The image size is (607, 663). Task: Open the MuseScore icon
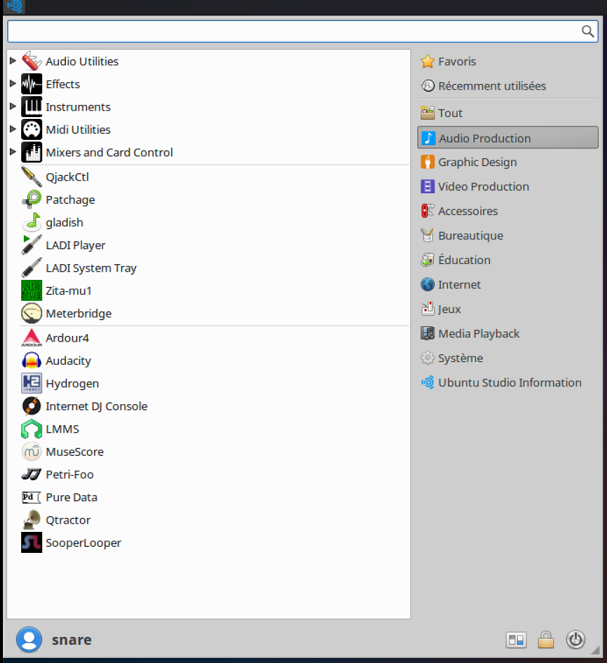[31, 452]
